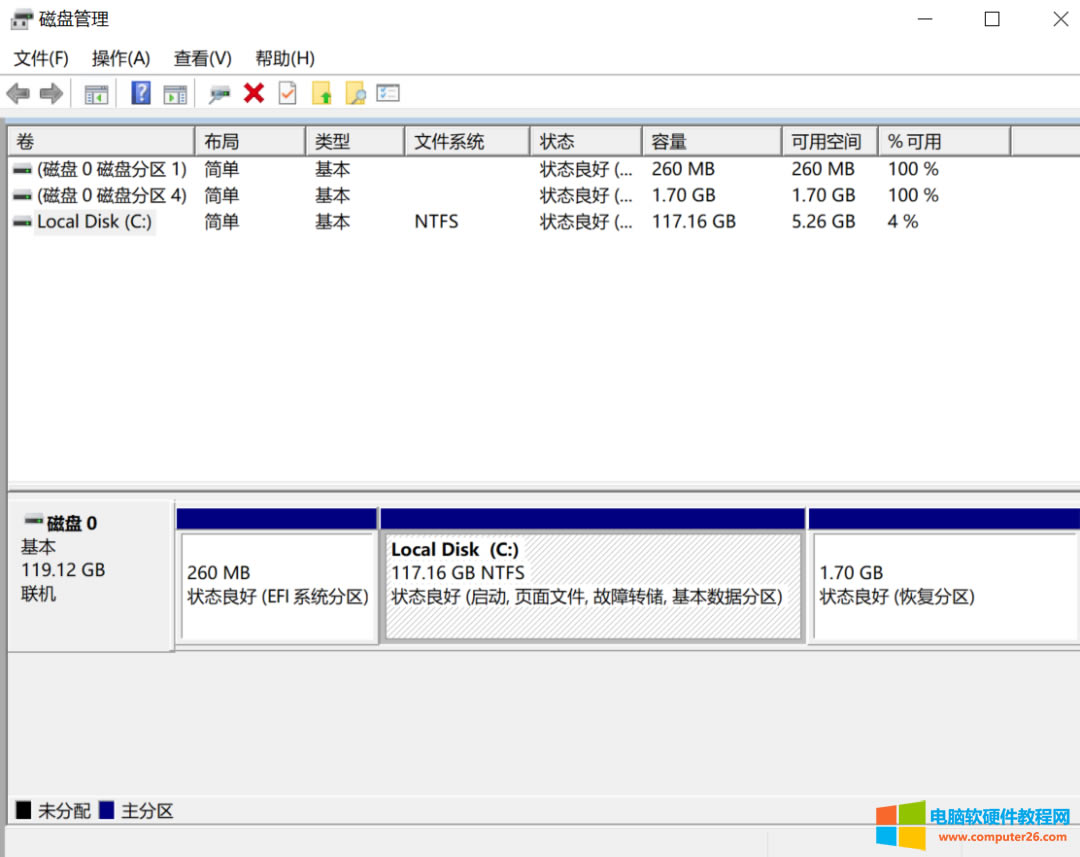The width and height of the screenshot is (1080, 857).
Task: Click the 文件系统 column header
Action: coord(466,142)
